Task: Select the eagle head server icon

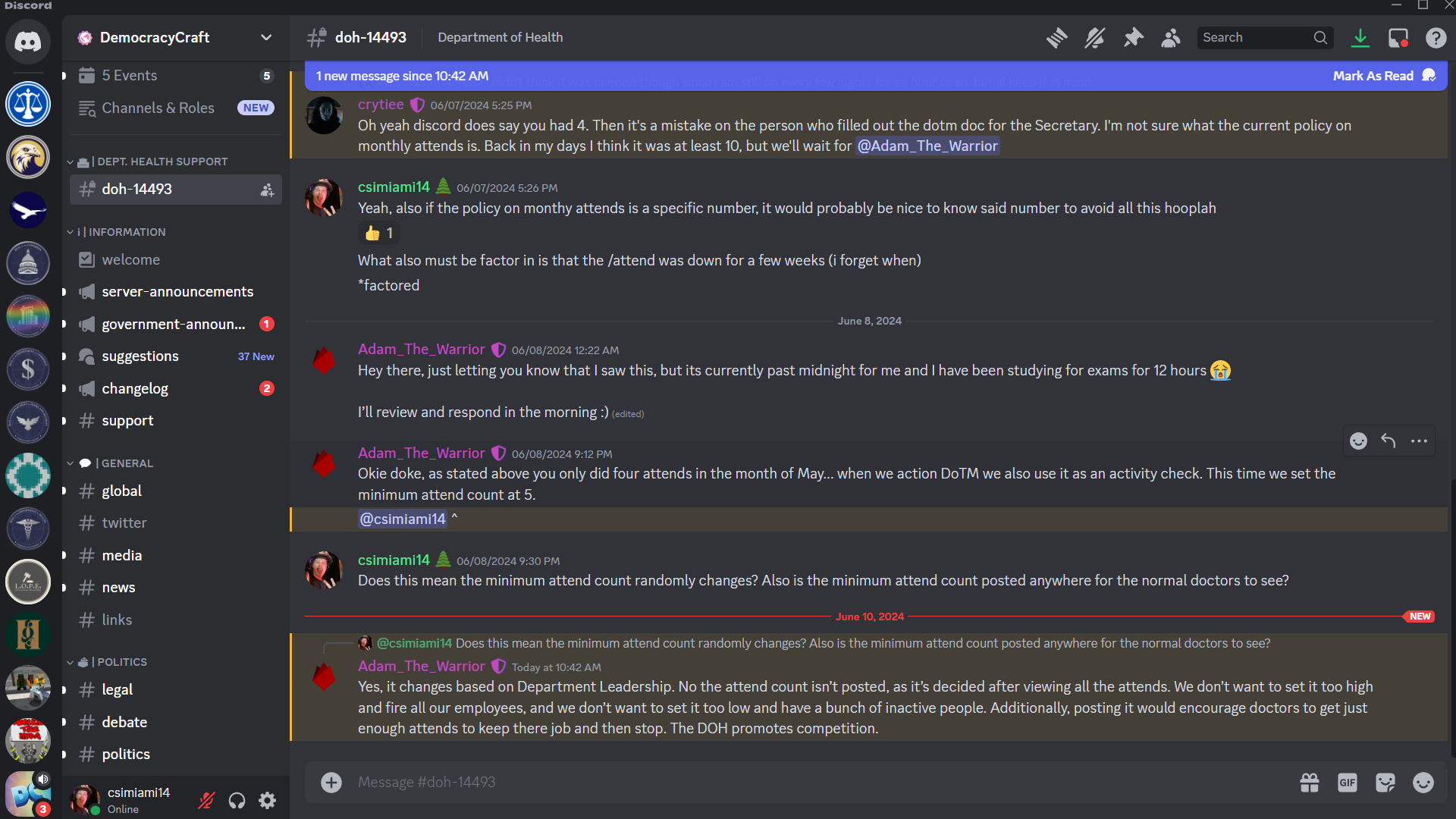Action: coord(28,157)
